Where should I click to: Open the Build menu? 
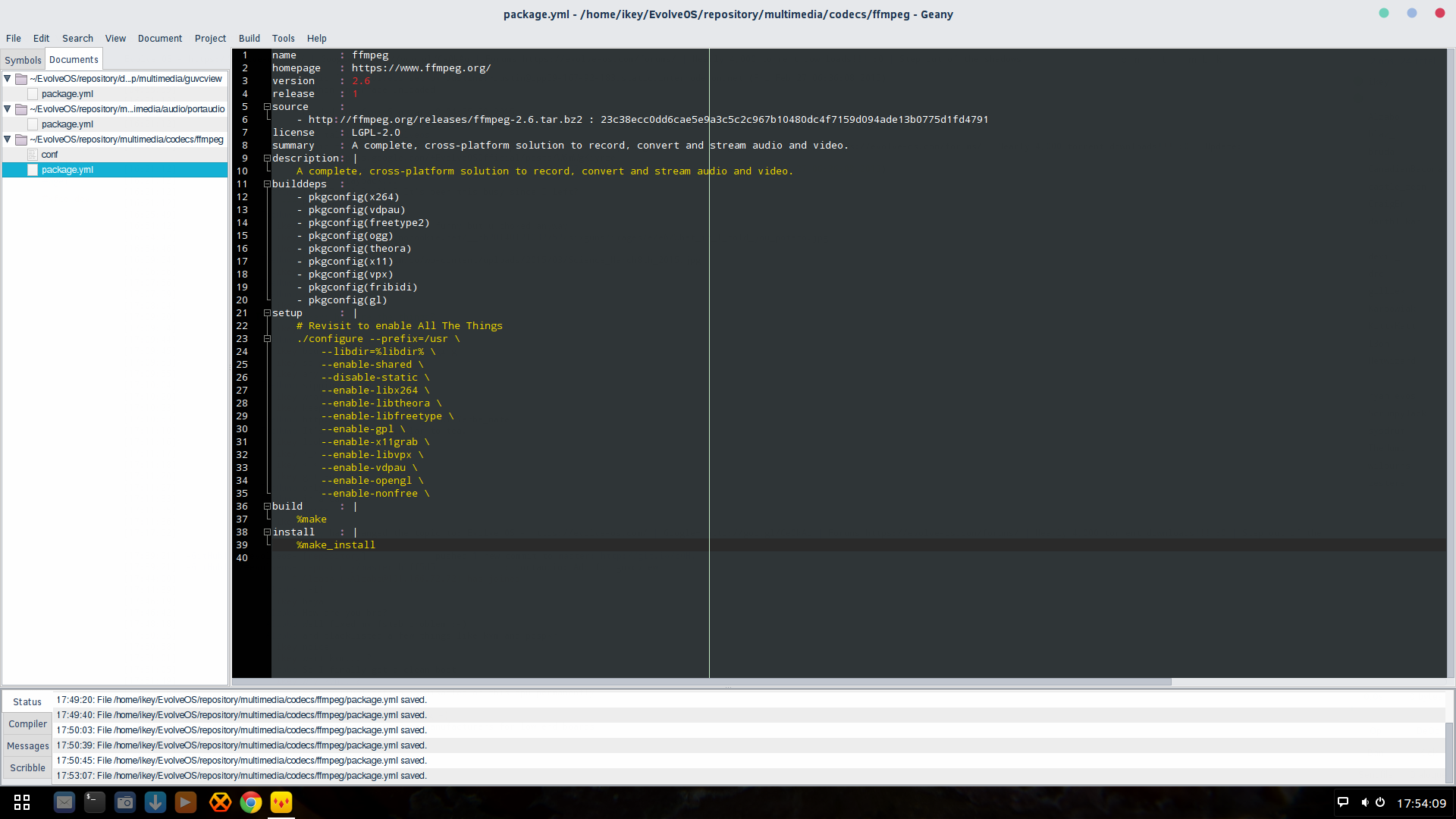(x=249, y=38)
